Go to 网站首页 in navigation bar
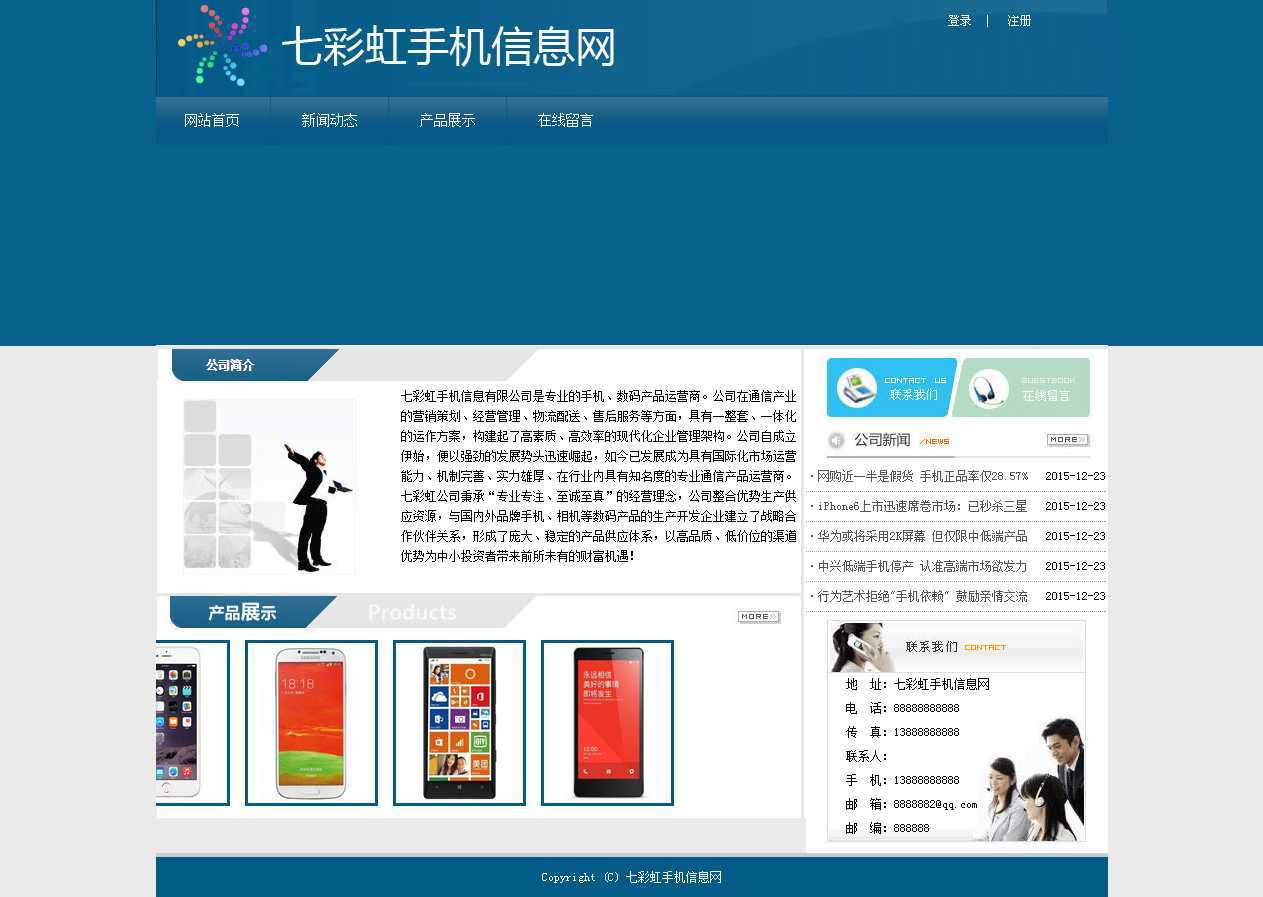1263x897 pixels. point(212,121)
